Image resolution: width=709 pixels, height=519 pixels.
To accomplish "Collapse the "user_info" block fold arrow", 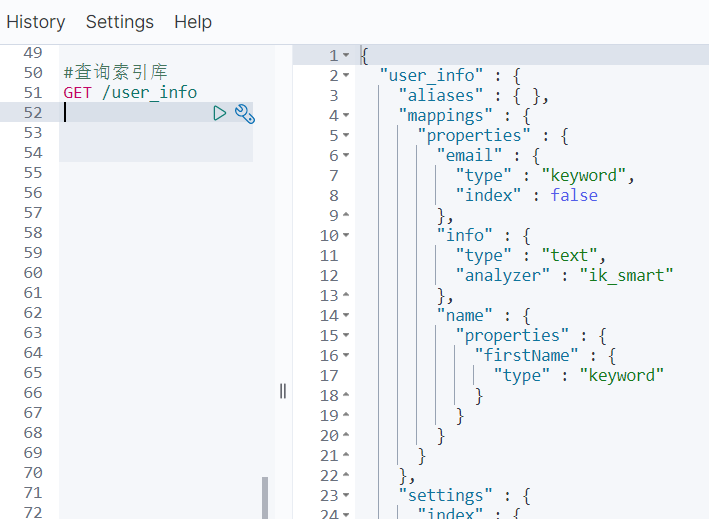I will [x=346, y=75].
